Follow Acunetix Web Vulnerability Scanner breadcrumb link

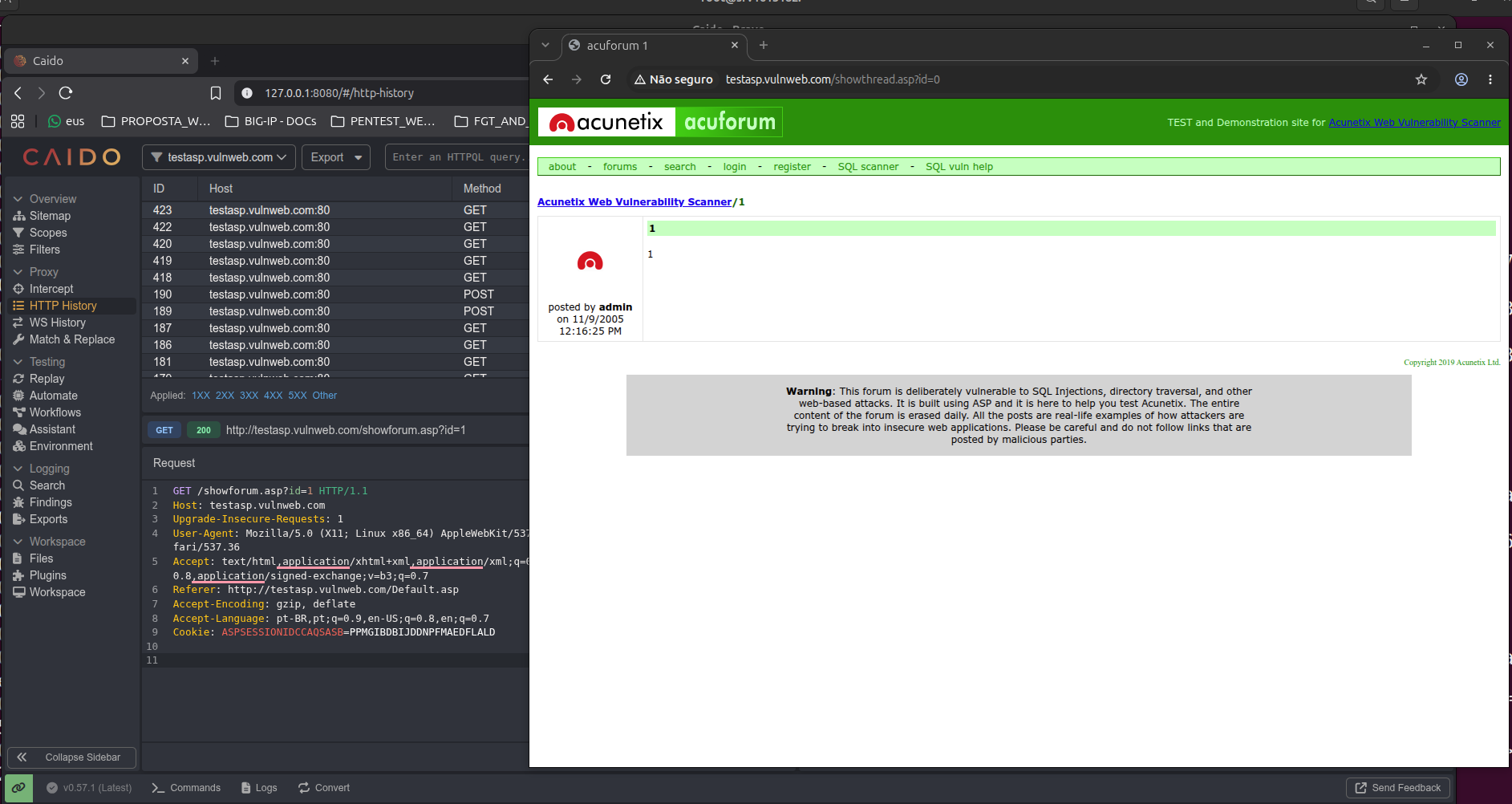(634, 202)
